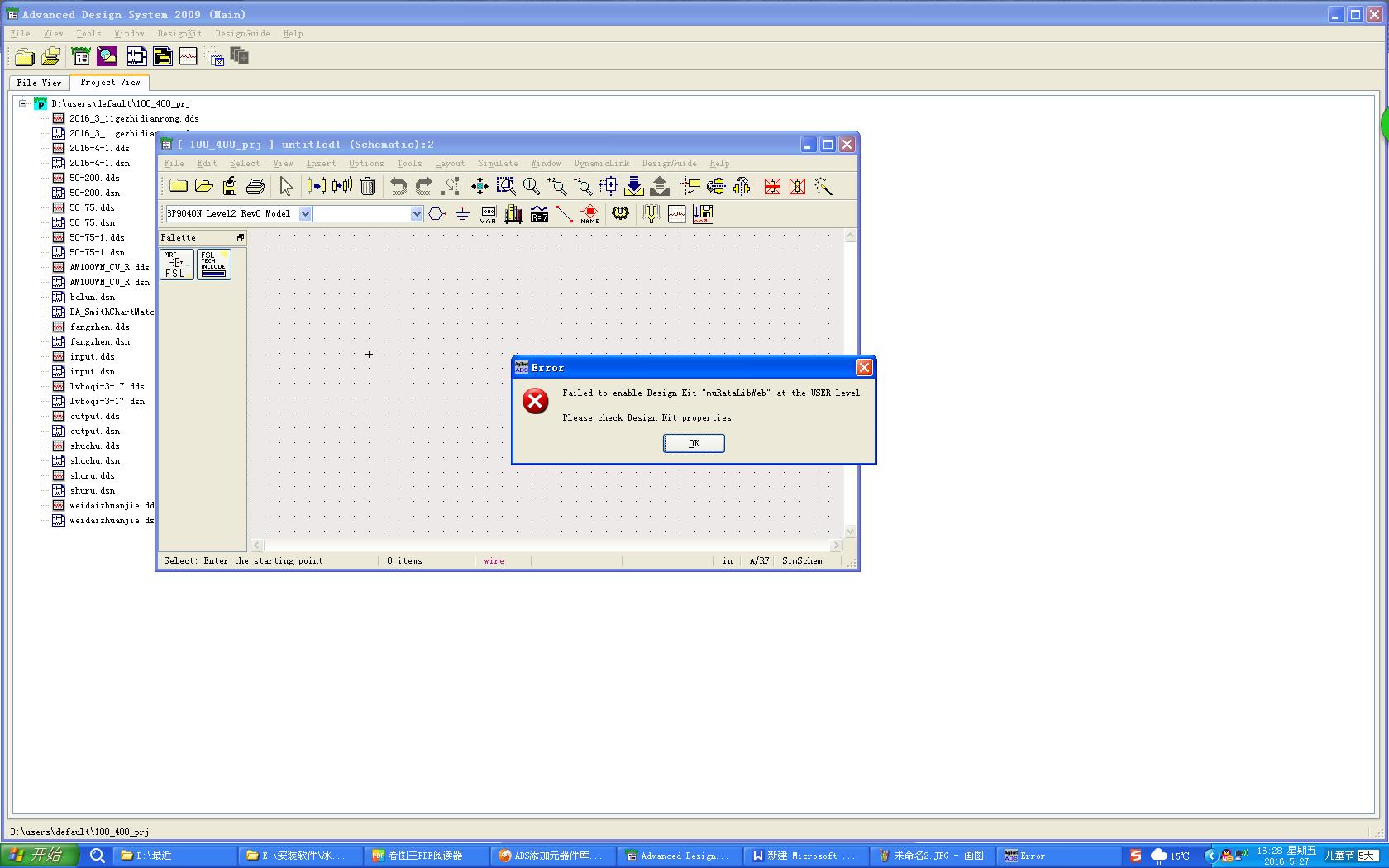Open schematic window DynamicLink menu
The image size is (1389, 868).
point(601,164)
